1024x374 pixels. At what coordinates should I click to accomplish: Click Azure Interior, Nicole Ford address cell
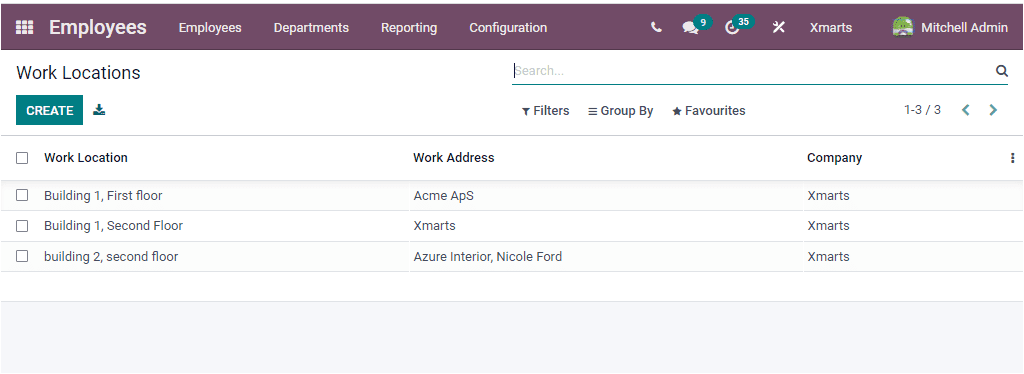488,257
